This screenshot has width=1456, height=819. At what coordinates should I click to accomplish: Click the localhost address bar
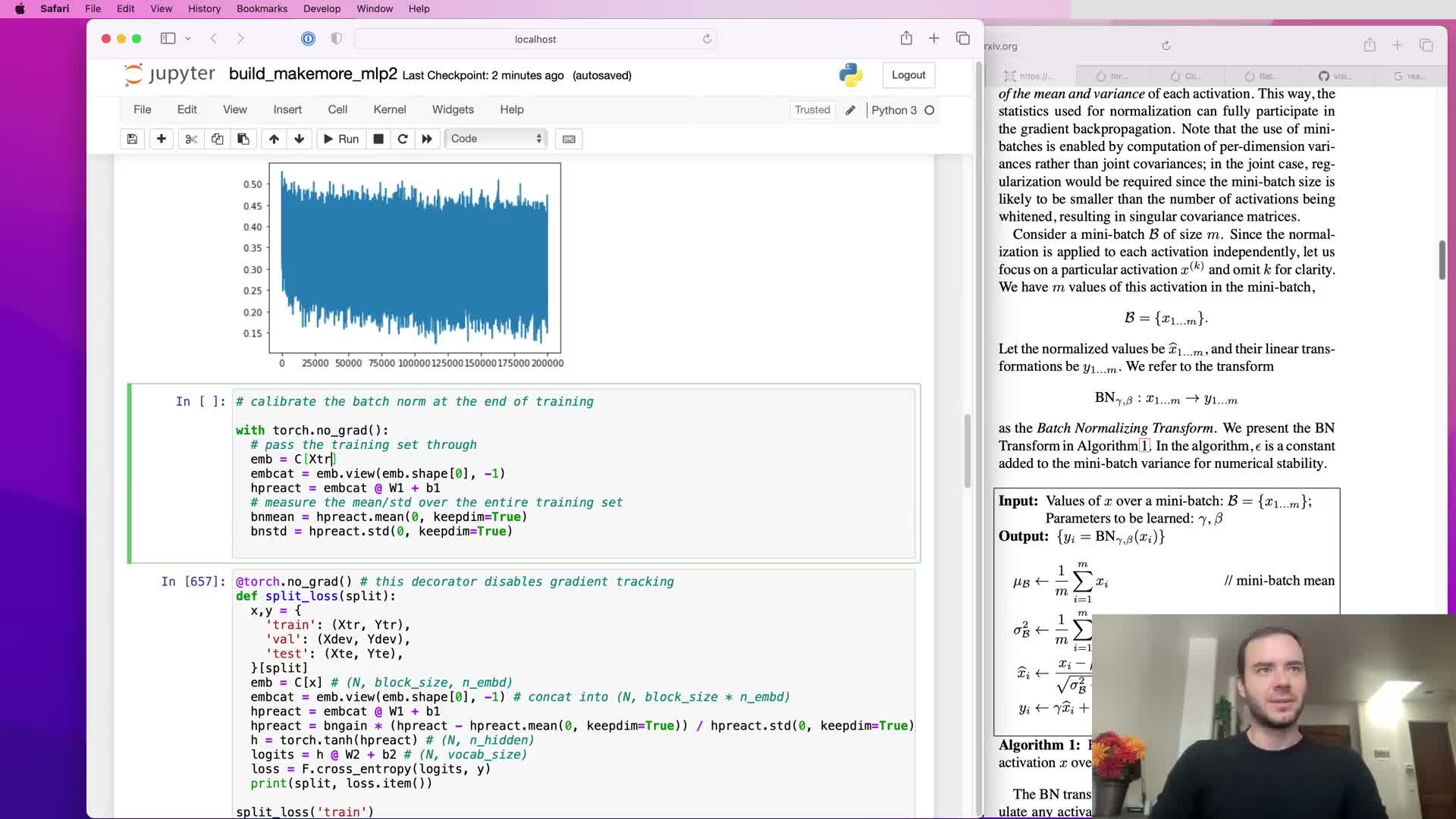[x=535, y=39]
